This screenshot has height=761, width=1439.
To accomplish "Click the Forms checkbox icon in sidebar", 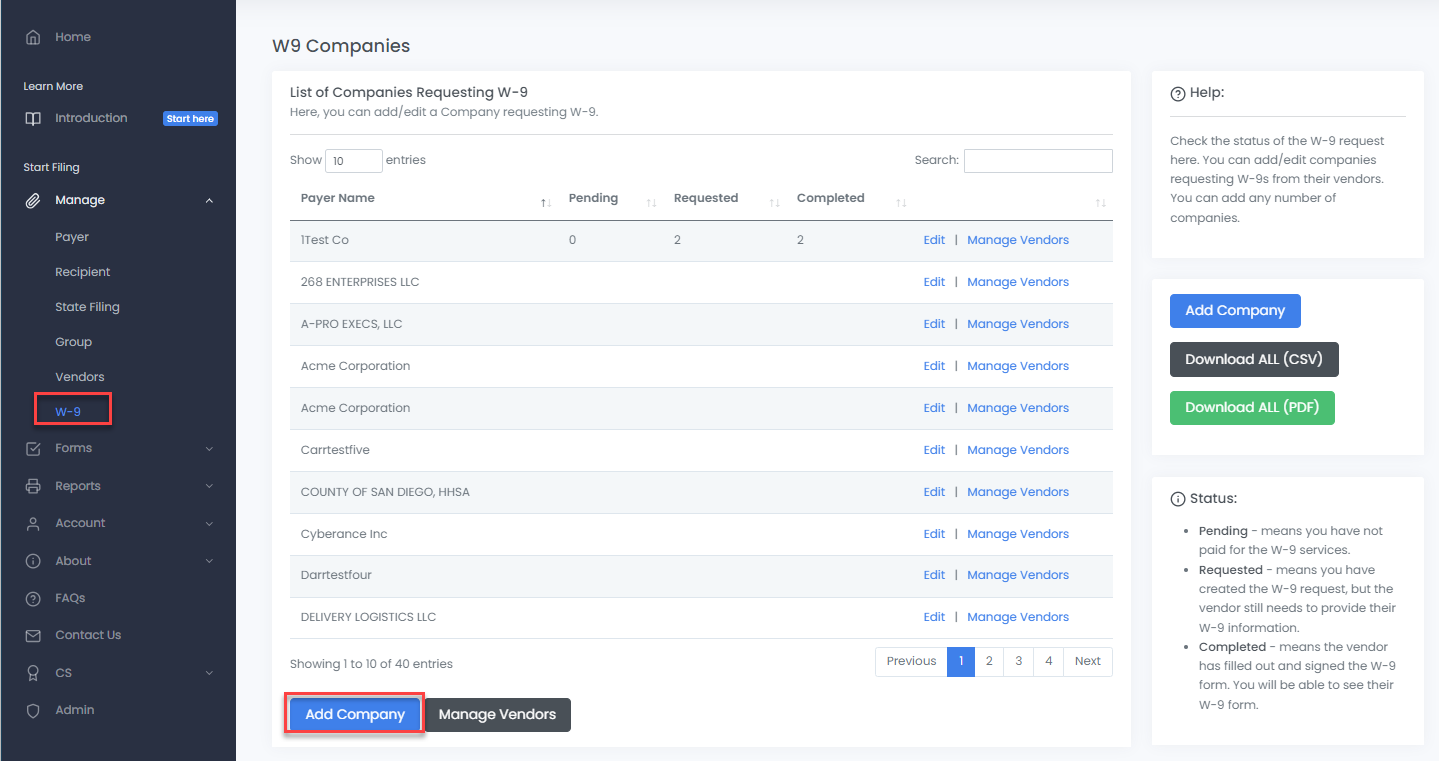I will [x=33, y=448].
